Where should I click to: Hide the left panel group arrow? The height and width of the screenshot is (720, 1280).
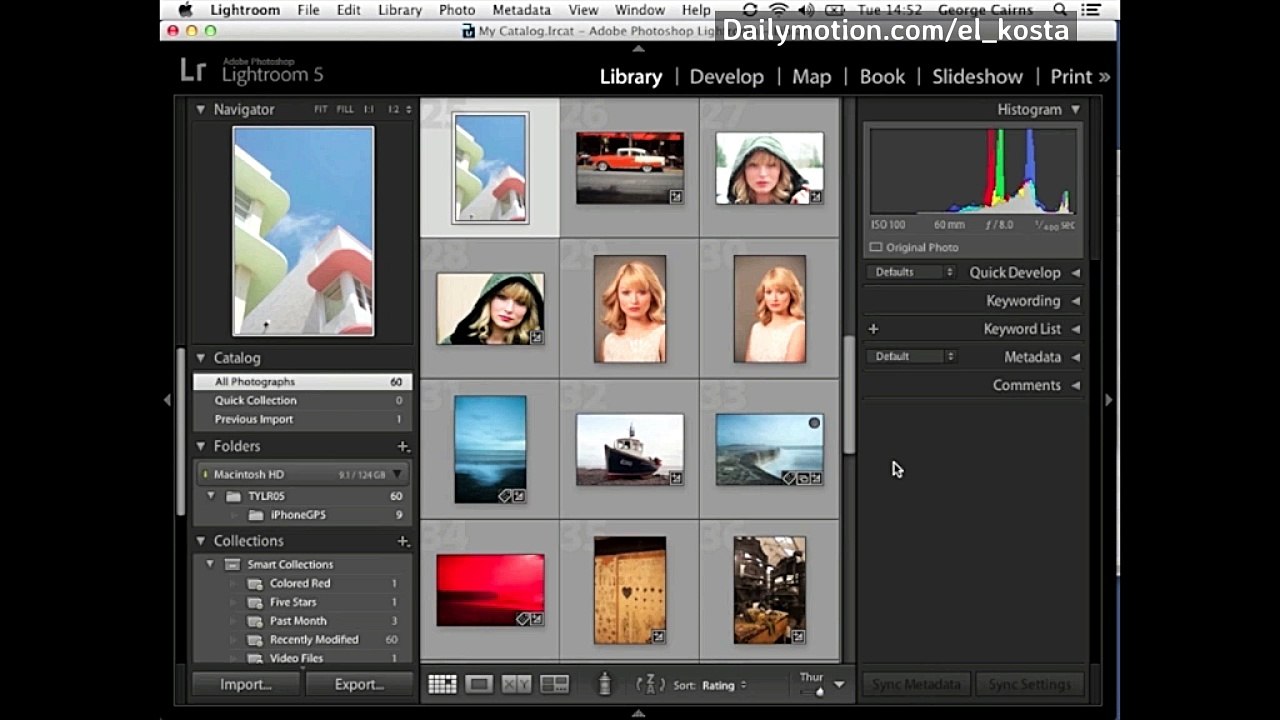167,400
